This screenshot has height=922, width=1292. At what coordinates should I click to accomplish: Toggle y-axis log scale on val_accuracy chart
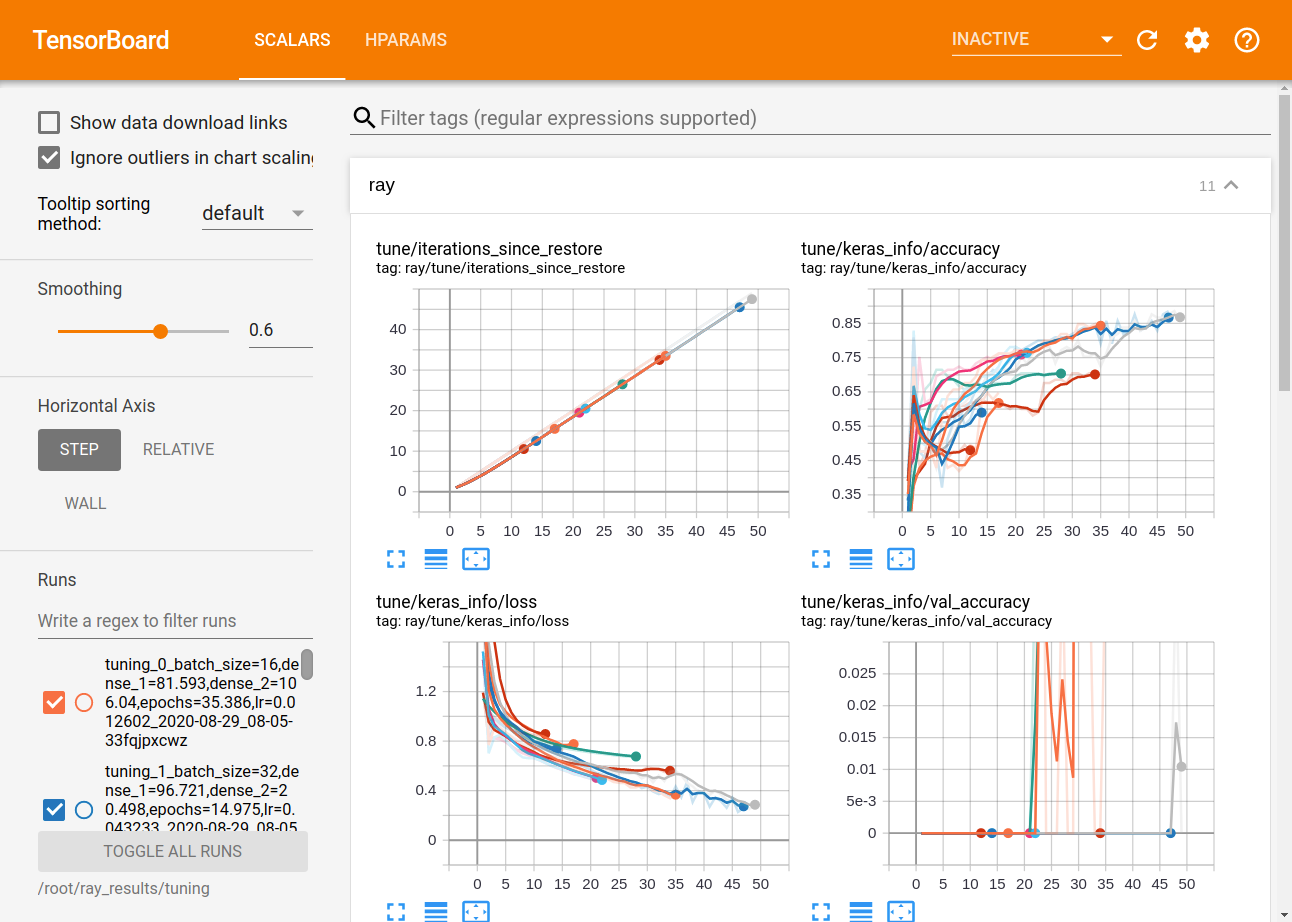tap(861, 911)
